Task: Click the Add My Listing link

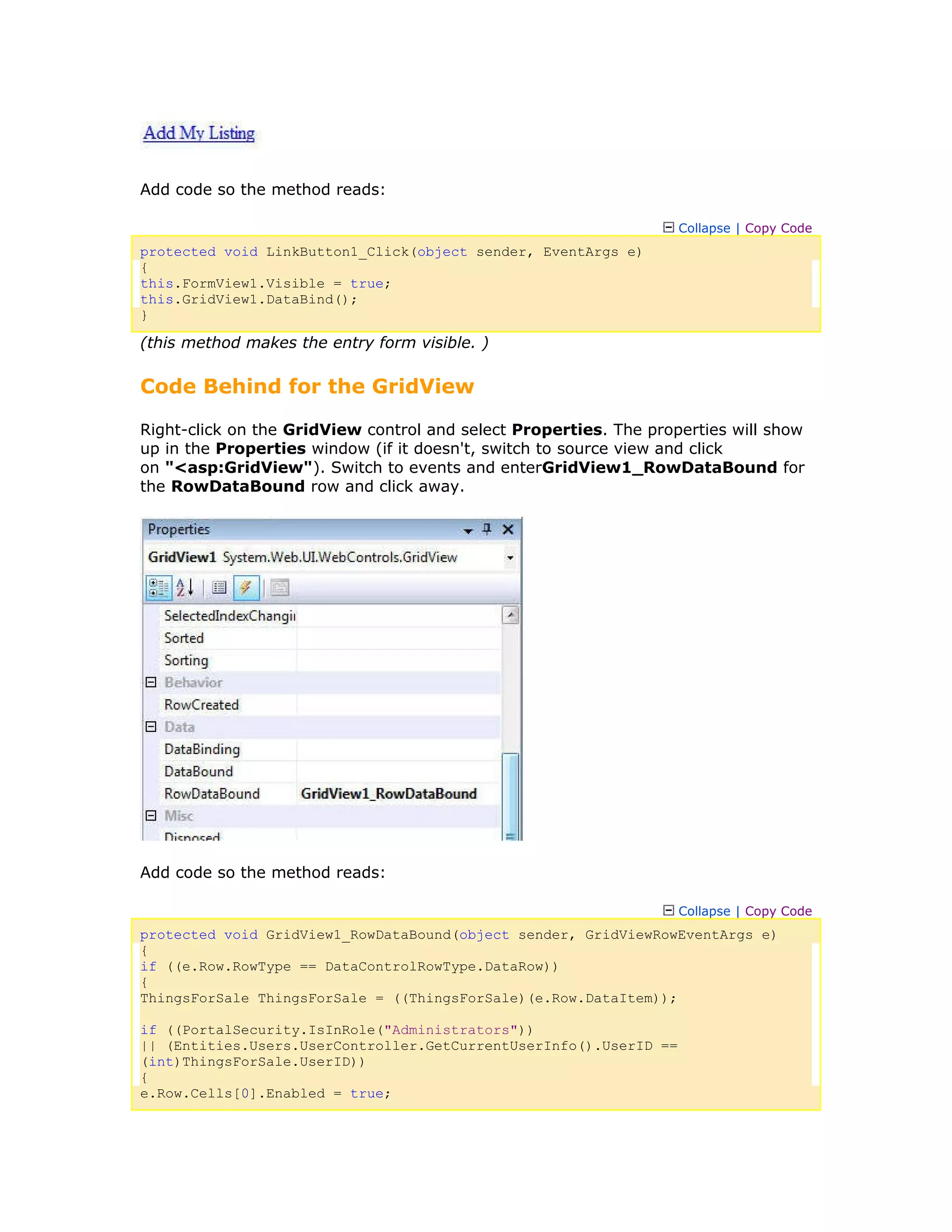Action: tap(199, 133)
